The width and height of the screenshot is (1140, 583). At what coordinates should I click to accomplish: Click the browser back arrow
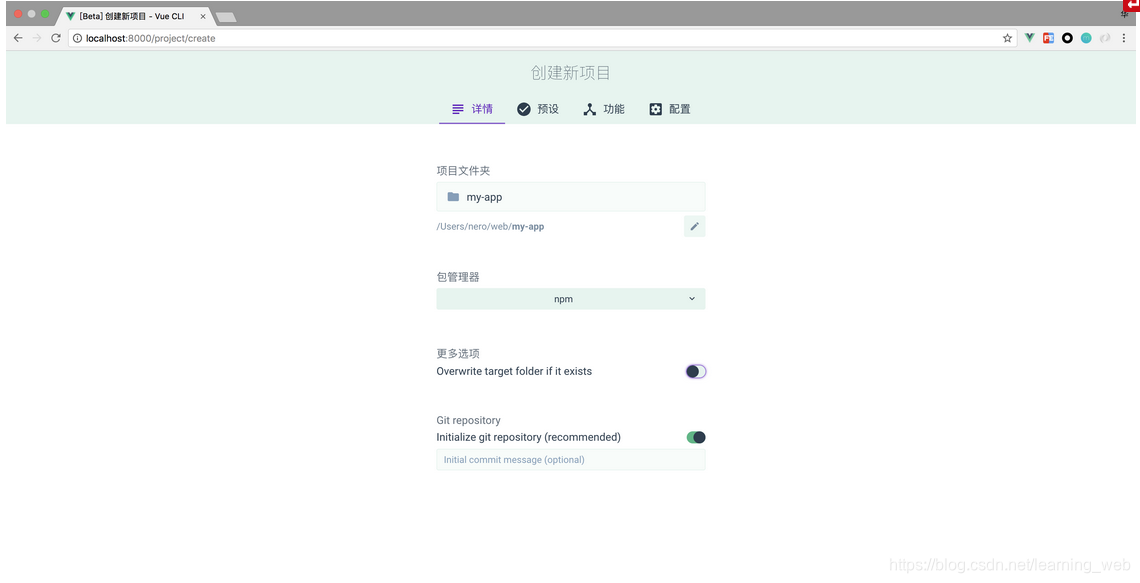(x=18, y=38)
